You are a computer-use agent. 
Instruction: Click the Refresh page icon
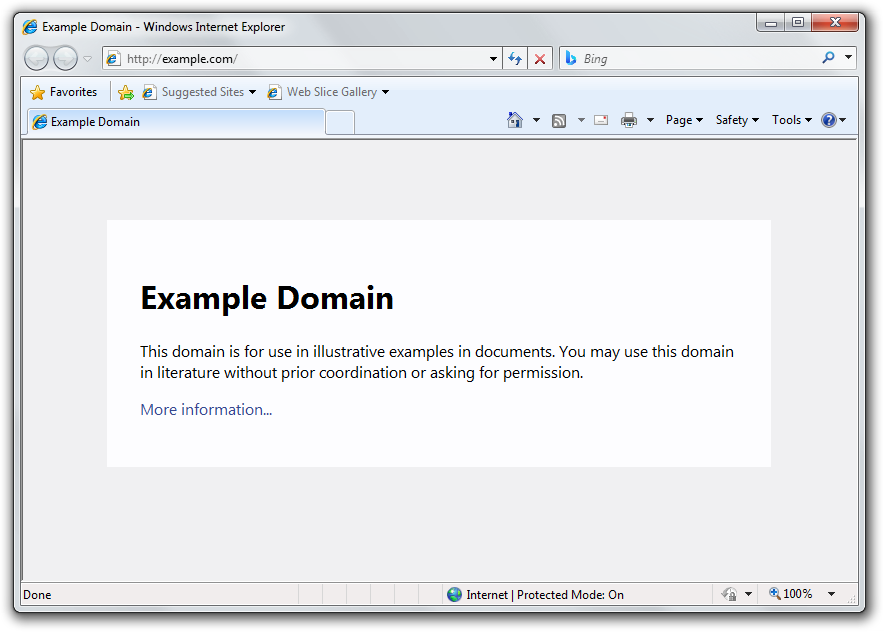(515, 59)
